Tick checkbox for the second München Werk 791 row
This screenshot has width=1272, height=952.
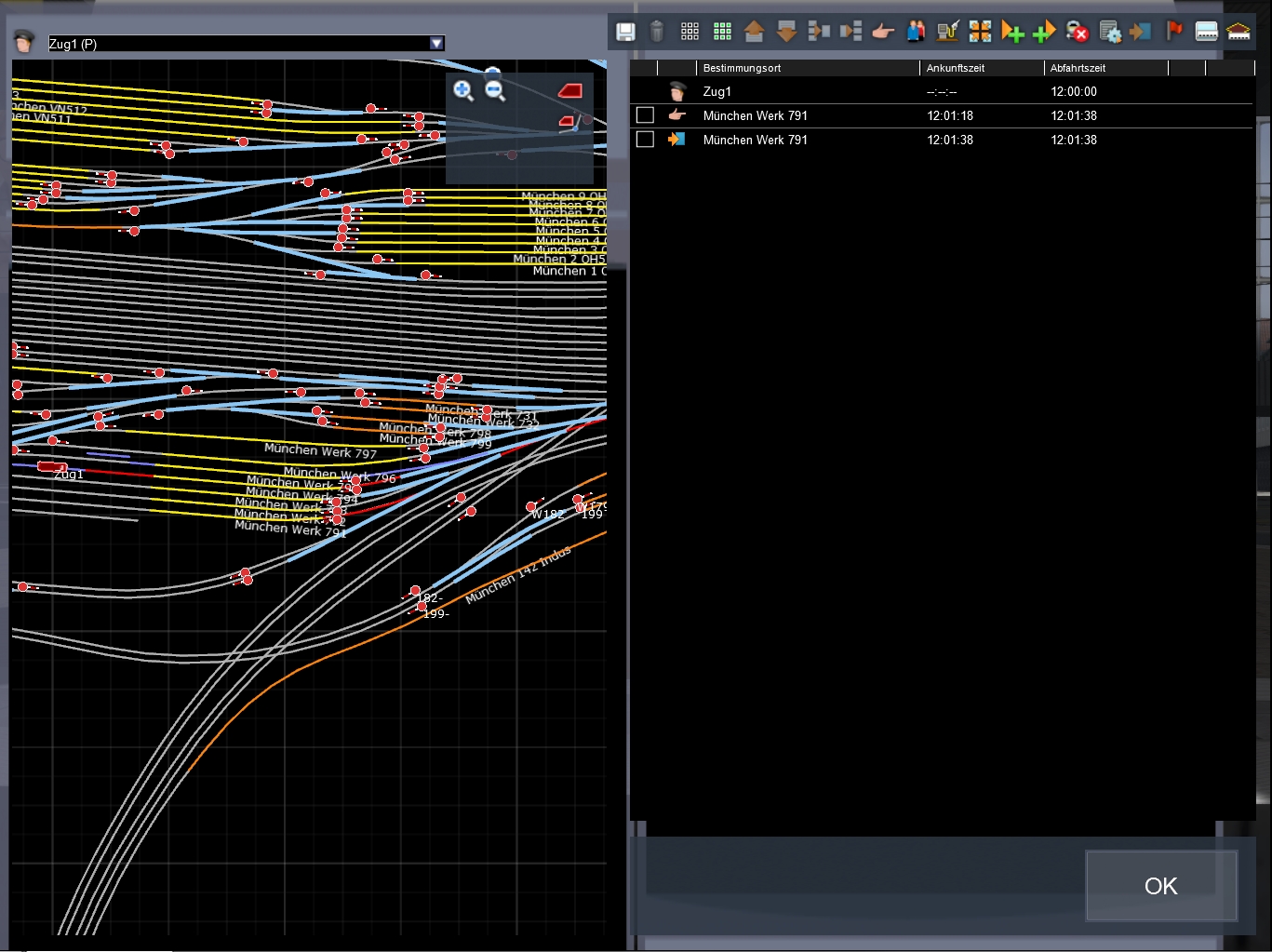pyautogui.click(x=645, y=140)
